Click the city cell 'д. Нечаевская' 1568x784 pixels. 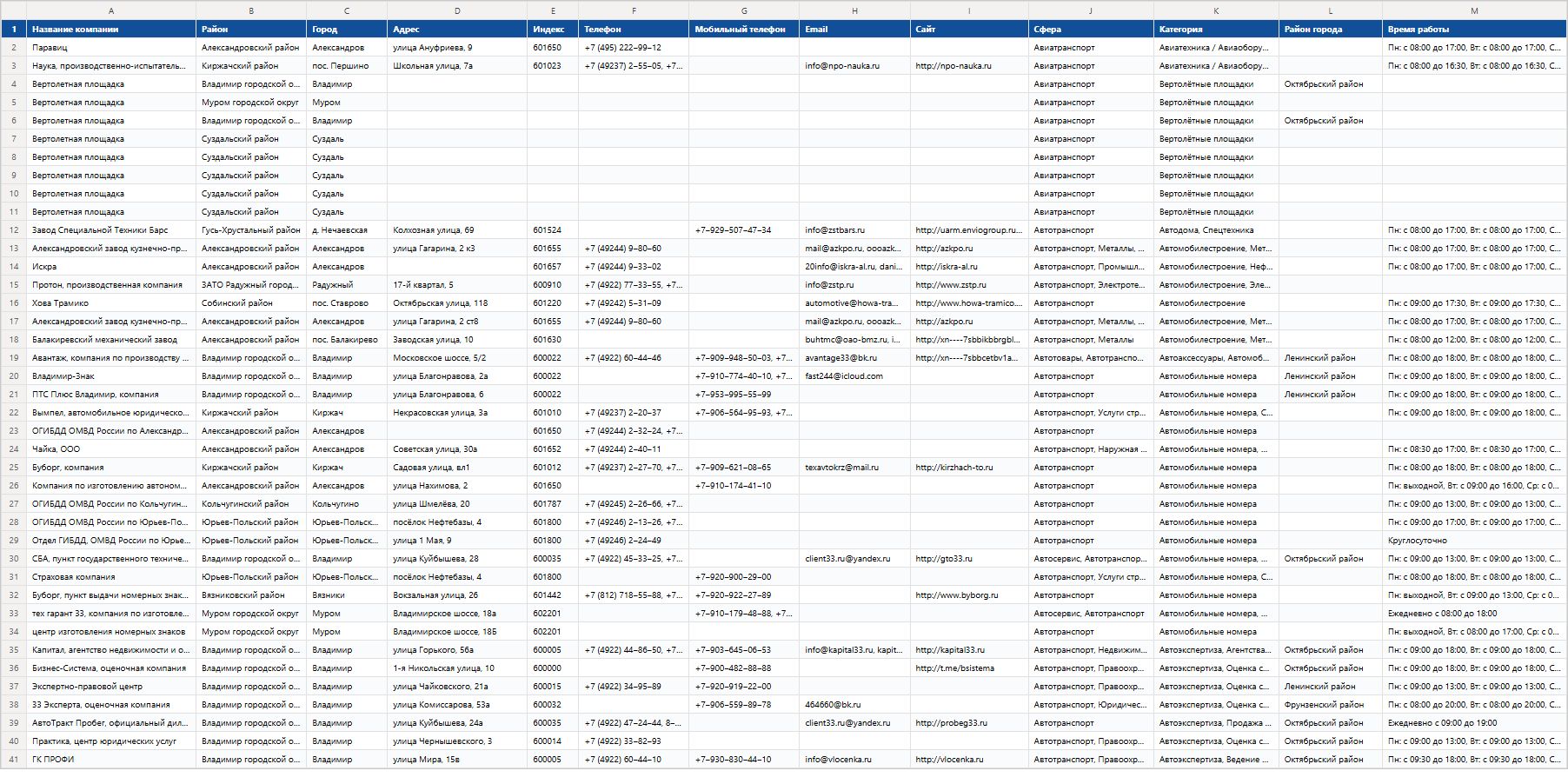[x=347, y=230]
